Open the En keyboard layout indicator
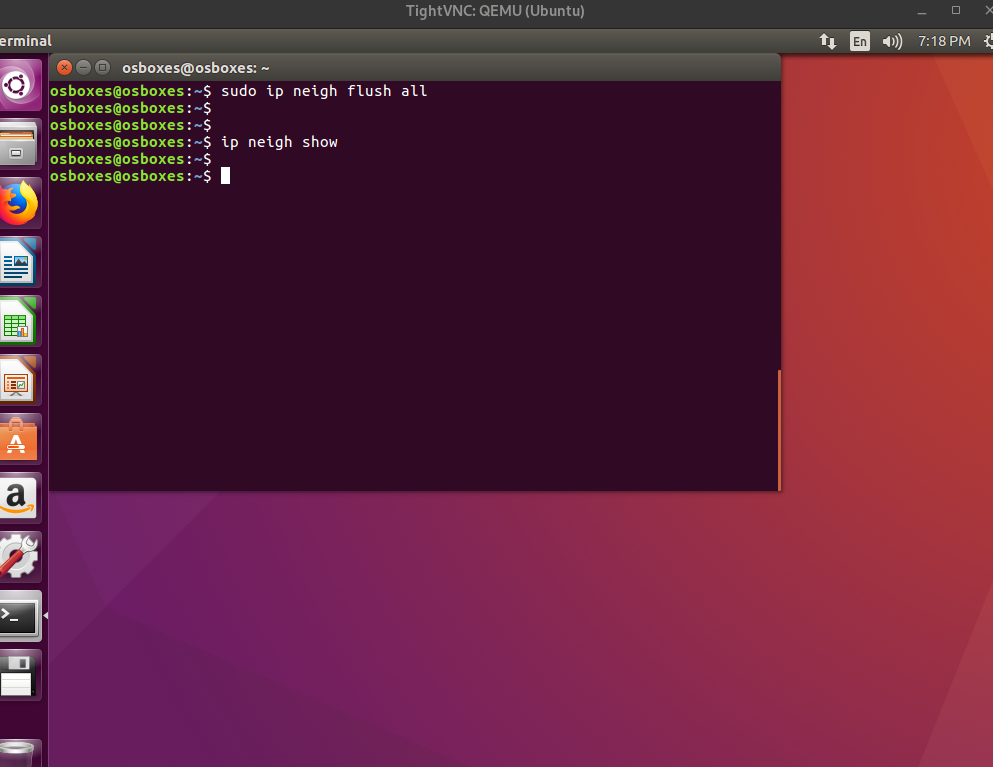The image size is (993, 767). [x=859, y=41]
